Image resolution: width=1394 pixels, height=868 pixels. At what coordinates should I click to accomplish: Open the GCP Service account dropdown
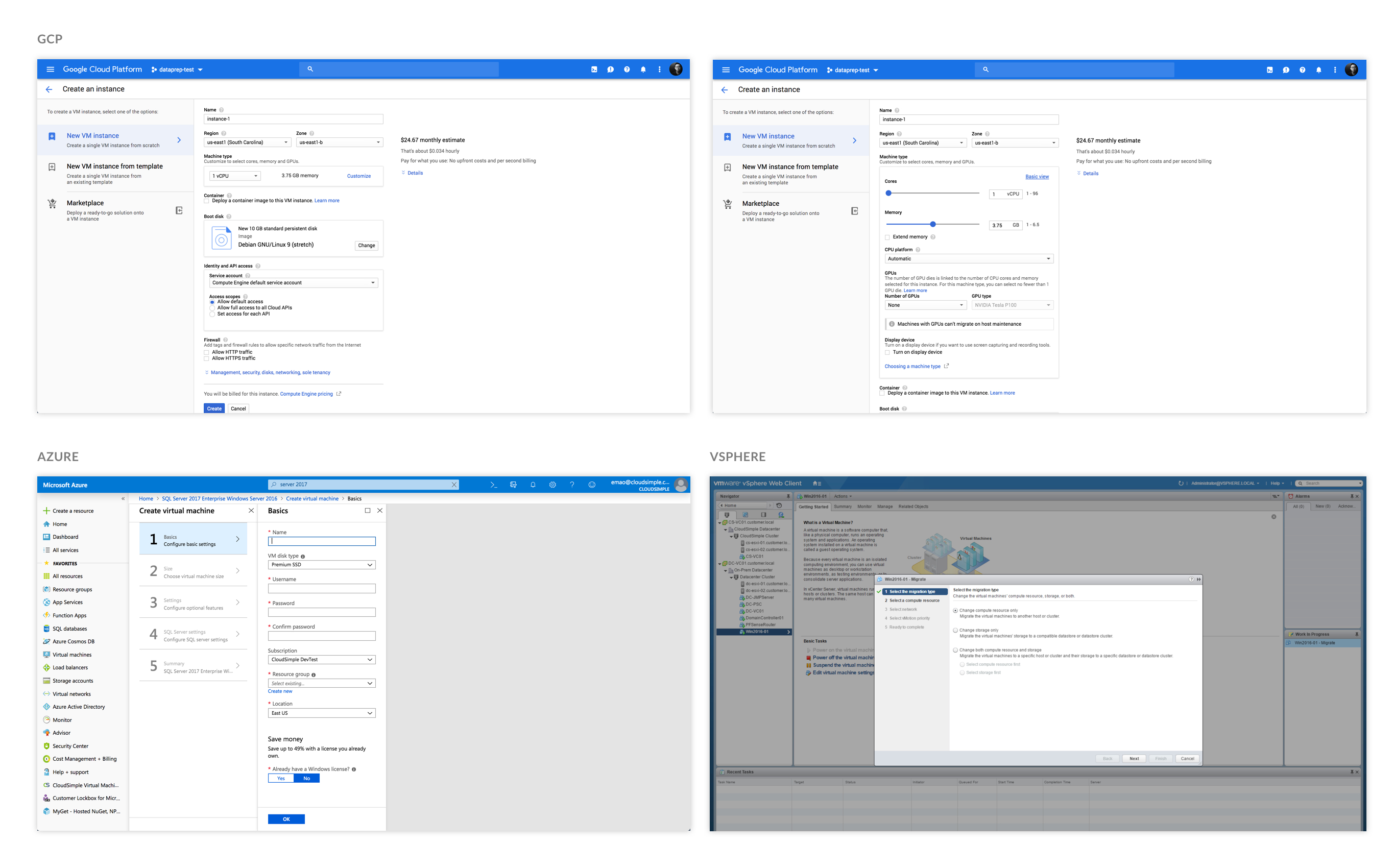tap(294, 283)
